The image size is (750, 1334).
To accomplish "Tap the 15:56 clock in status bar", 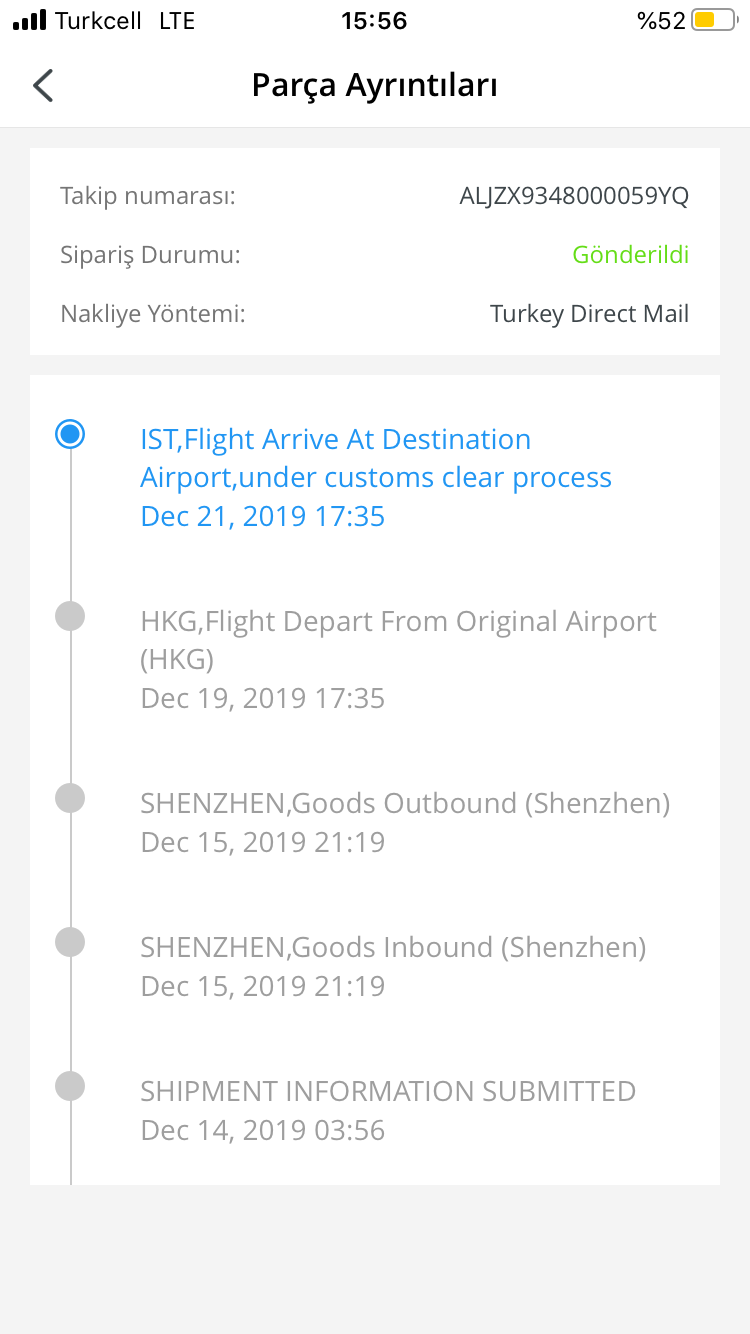I will click(374, 21).
